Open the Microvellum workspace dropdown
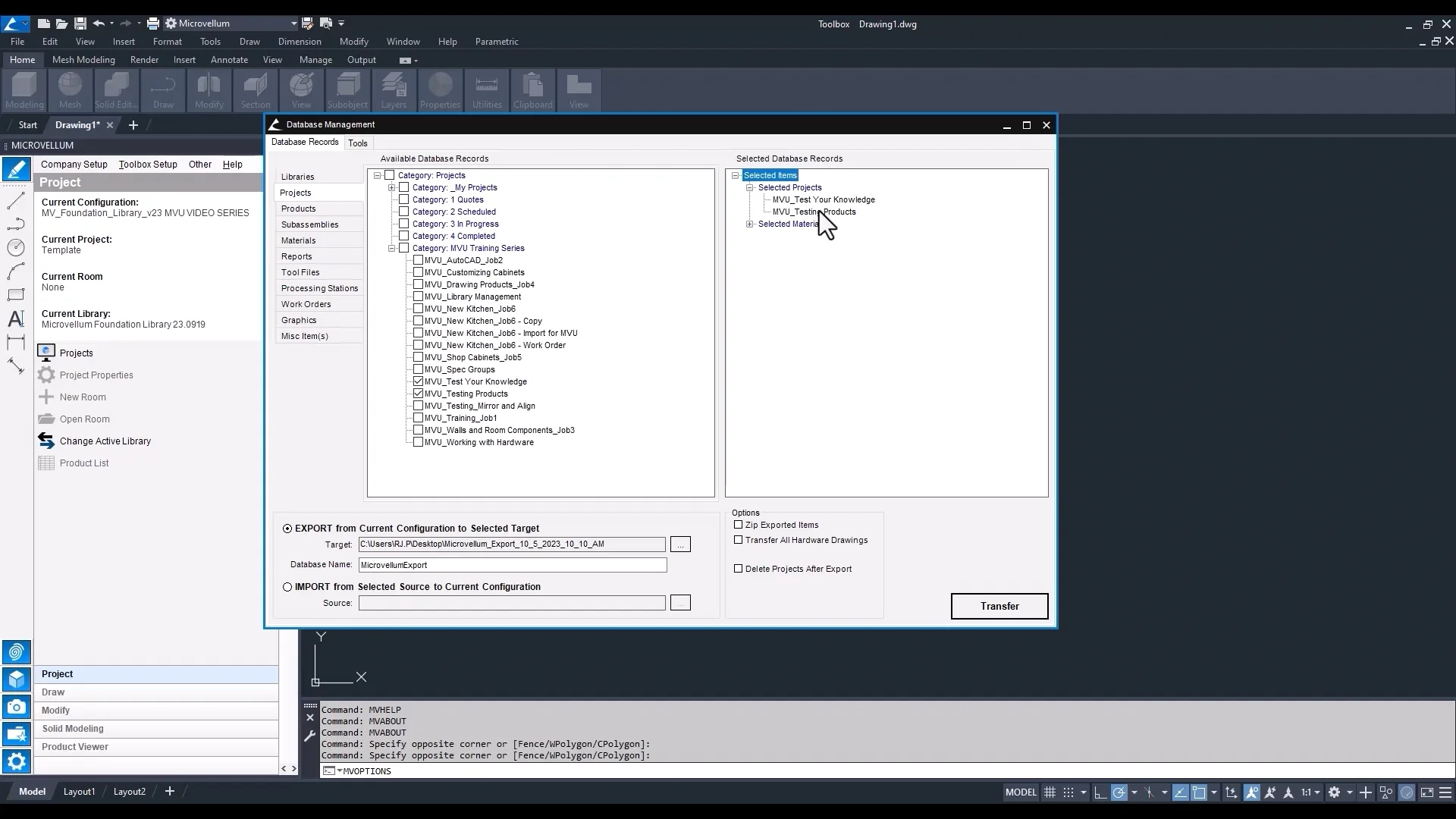 [x=294, y=24]
